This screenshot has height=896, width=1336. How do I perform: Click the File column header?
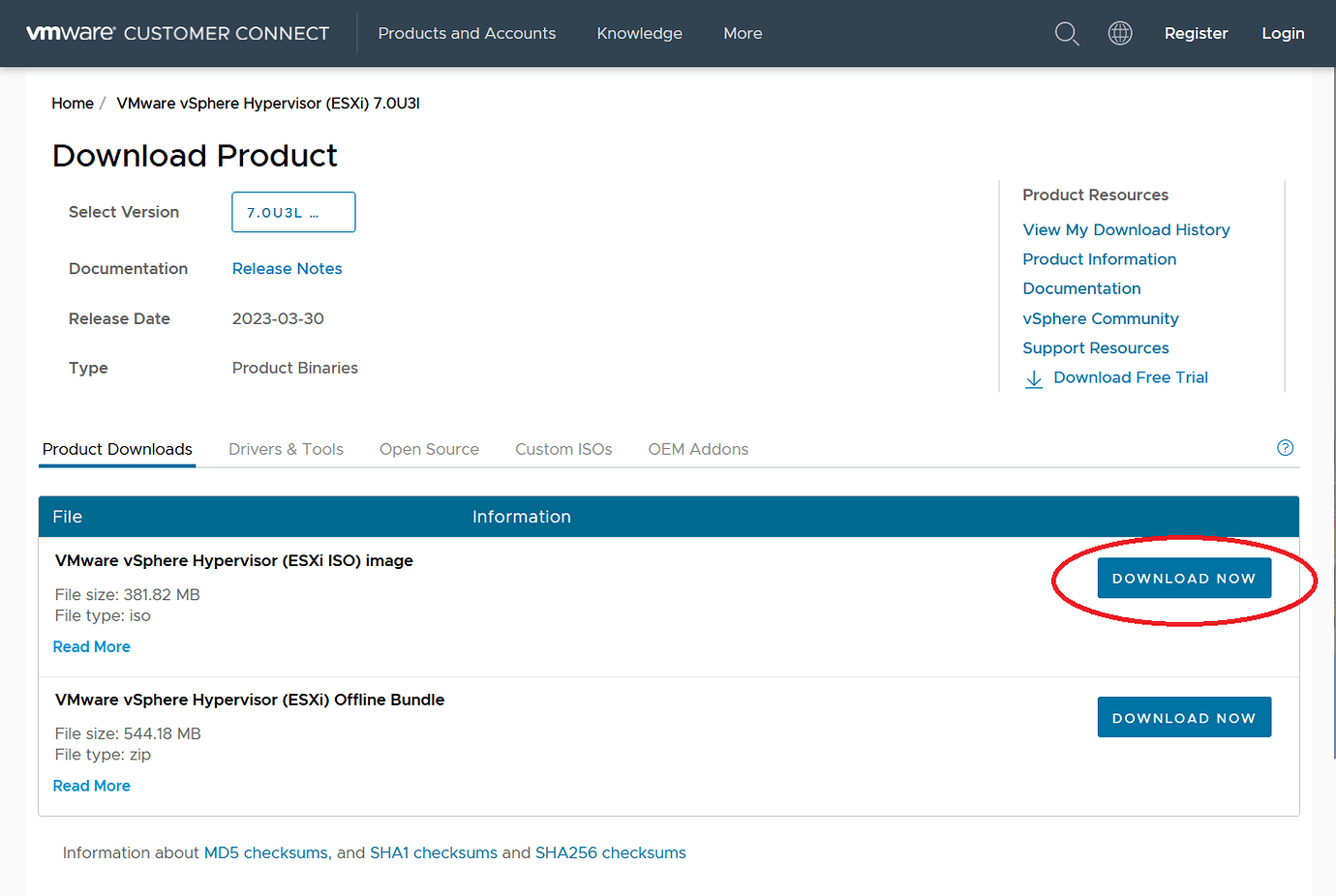click(68, 517)
